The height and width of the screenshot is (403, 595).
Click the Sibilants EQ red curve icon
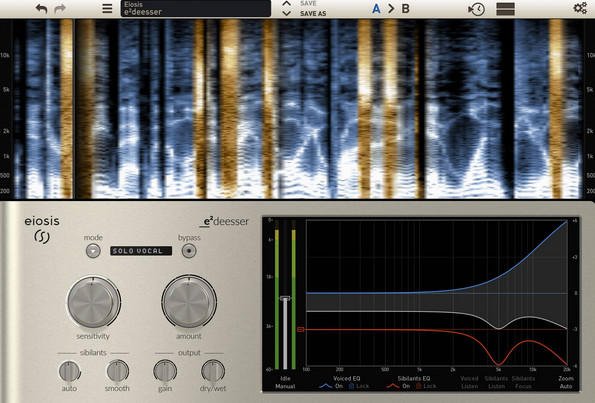coord(393,386)
